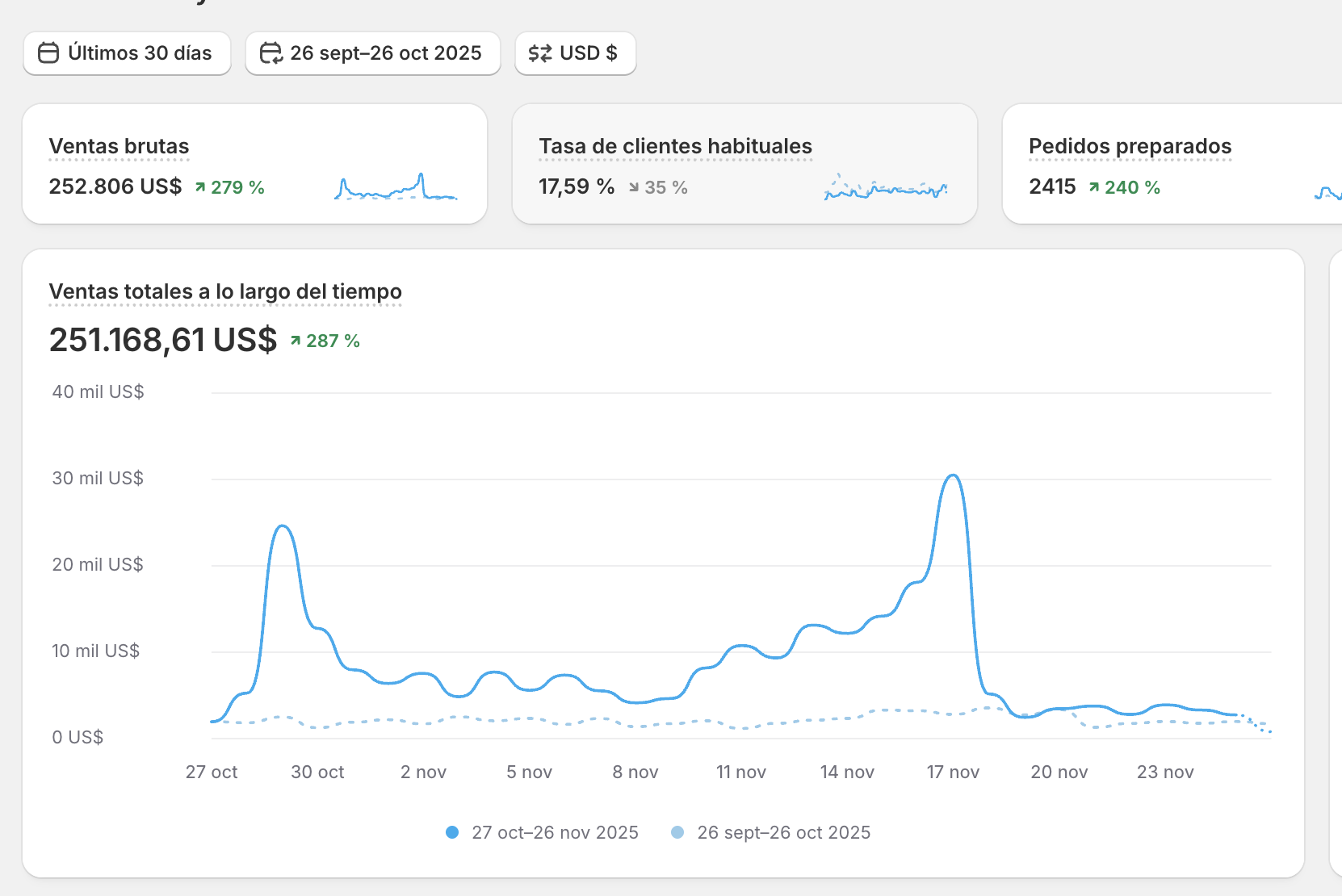Image resolution: width=1342 pixels, height=896 pixels.
Task: Click the calendar icon beside Últimos 30 días
Action: (x=48, y=53)
